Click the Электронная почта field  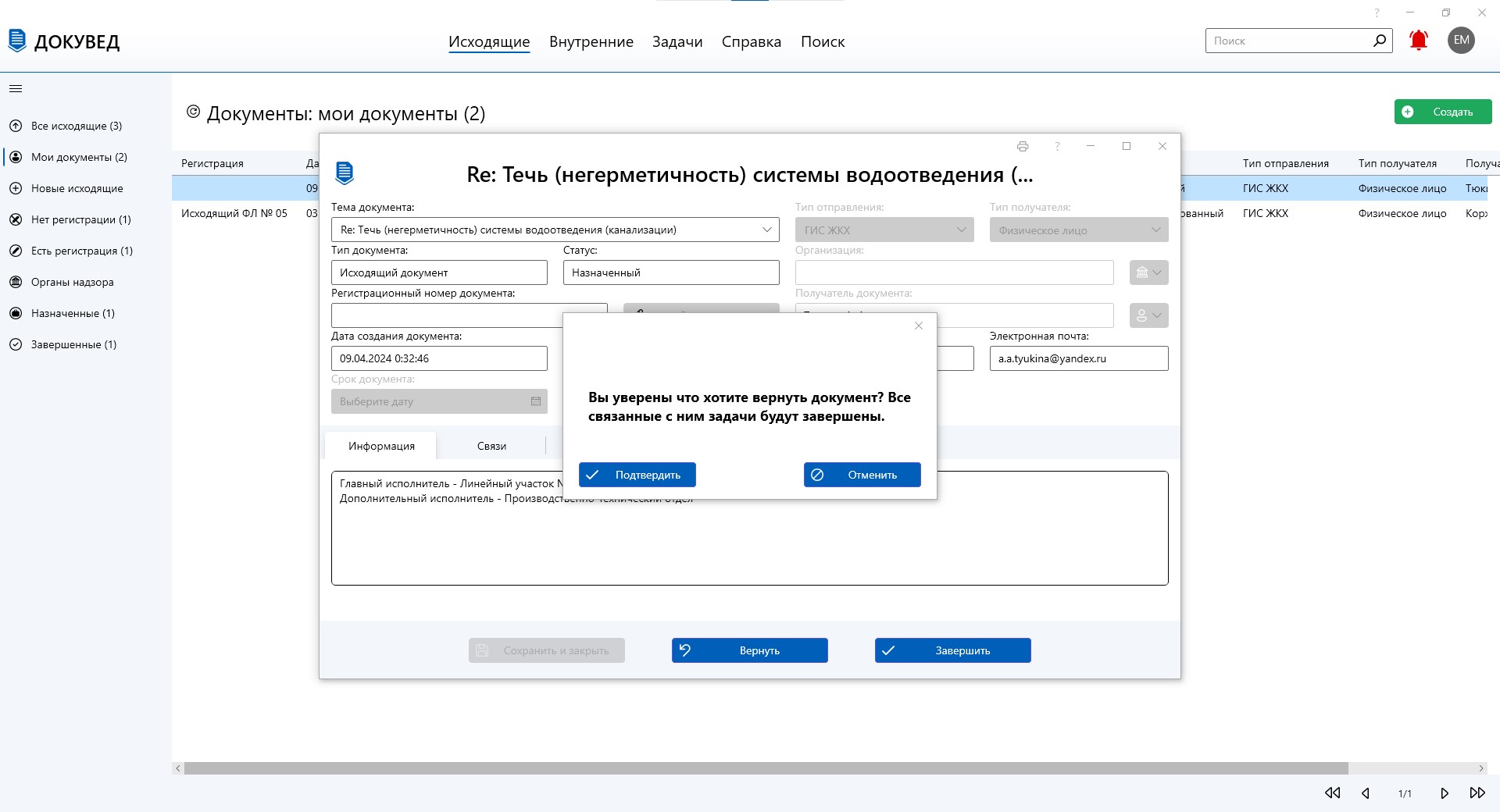point(1079,358)
